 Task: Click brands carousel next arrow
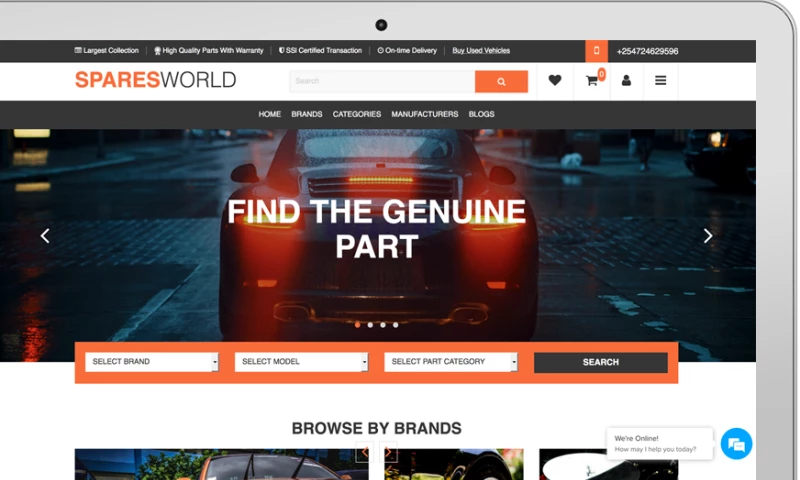[388, 452]
